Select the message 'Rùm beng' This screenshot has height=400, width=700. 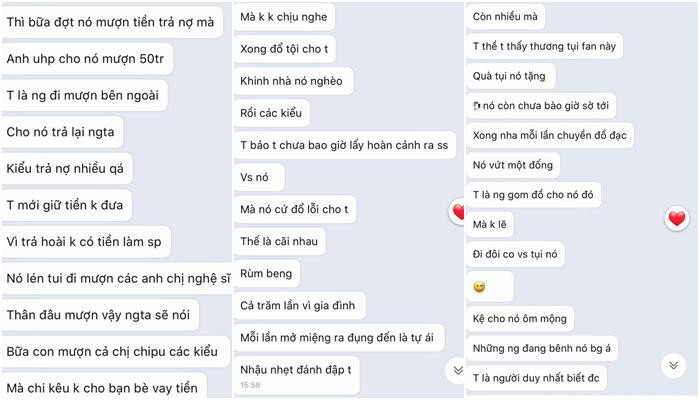267,273
